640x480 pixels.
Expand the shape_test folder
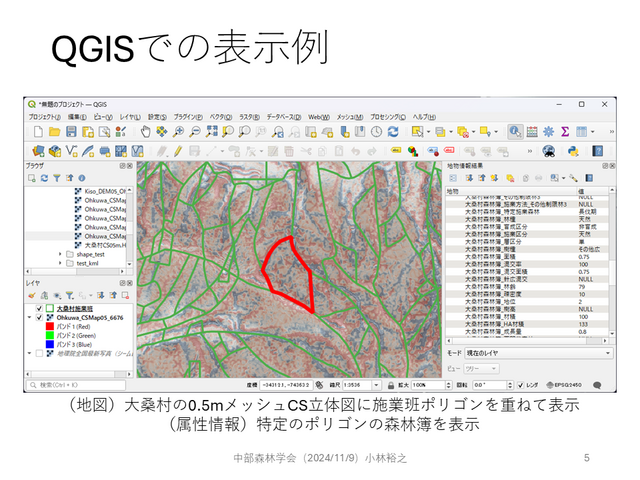click(x=60, y=254)
